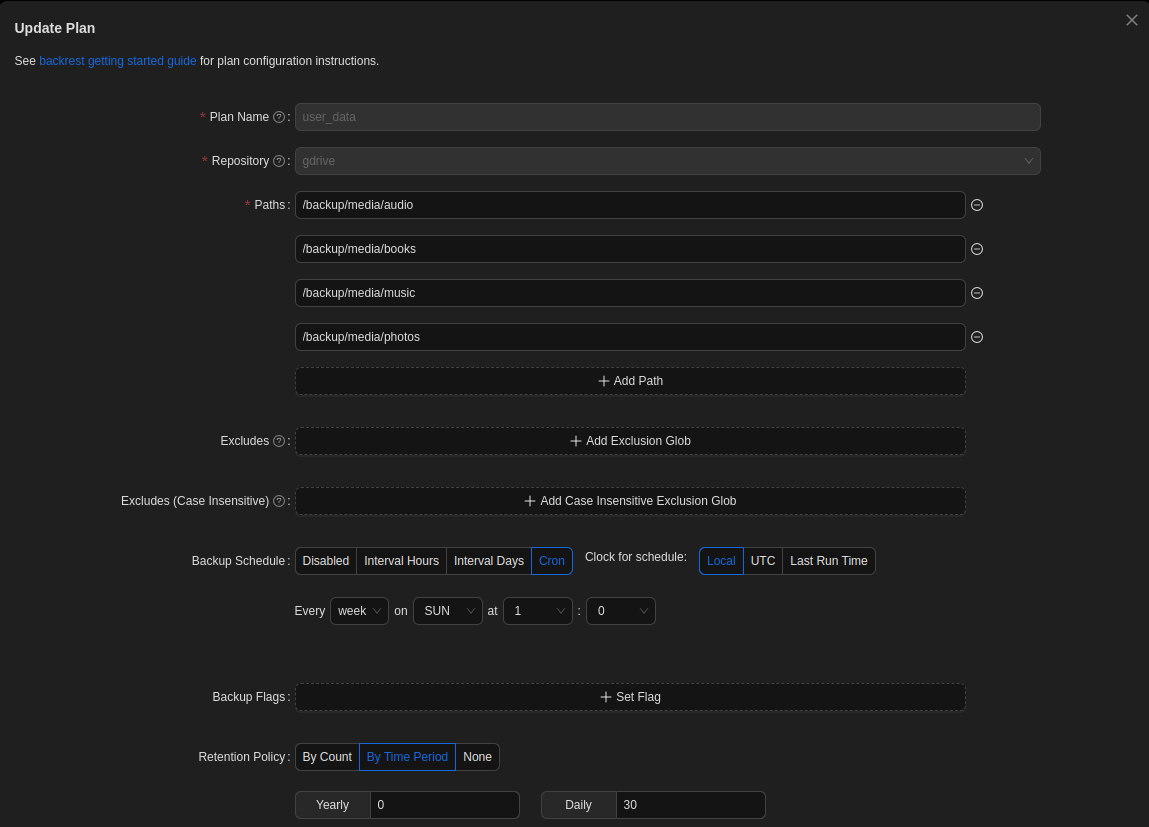This screenshot has width=1149, height=827.
Task: Show help tooltip for Repository
Action: 279,161
